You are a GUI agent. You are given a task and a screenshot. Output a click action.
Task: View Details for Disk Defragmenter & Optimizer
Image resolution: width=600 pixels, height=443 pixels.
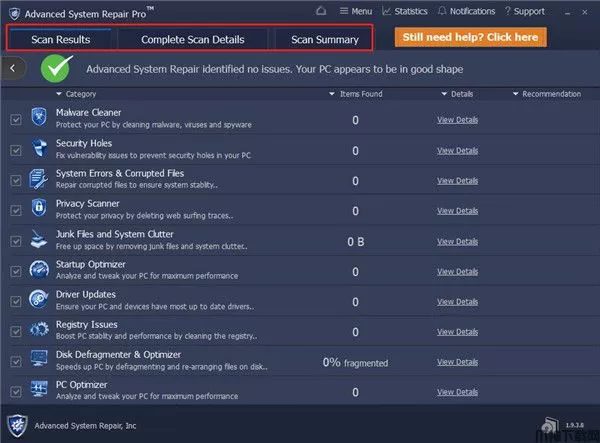pos(458,362)
